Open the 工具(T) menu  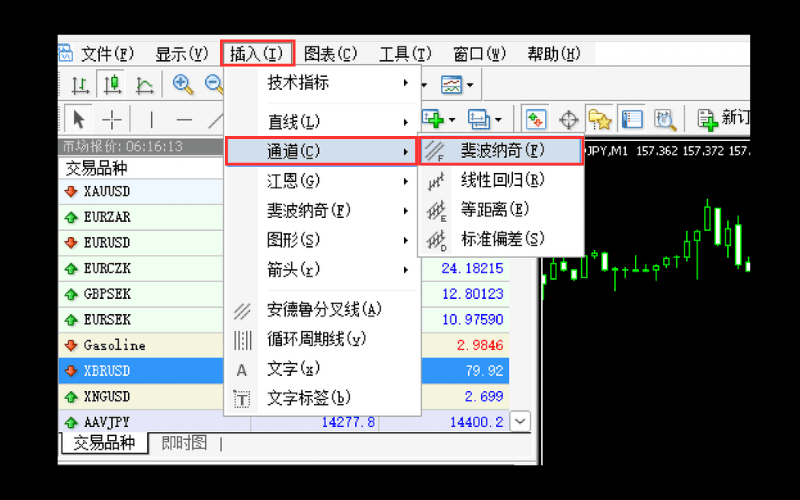click(405, 54)
